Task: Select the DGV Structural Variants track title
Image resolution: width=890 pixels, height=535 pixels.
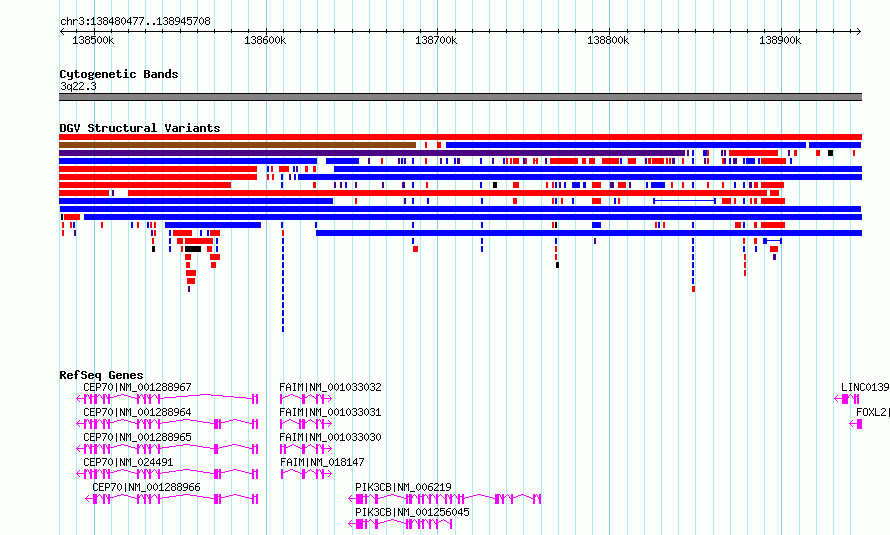Action: (140, 128)
